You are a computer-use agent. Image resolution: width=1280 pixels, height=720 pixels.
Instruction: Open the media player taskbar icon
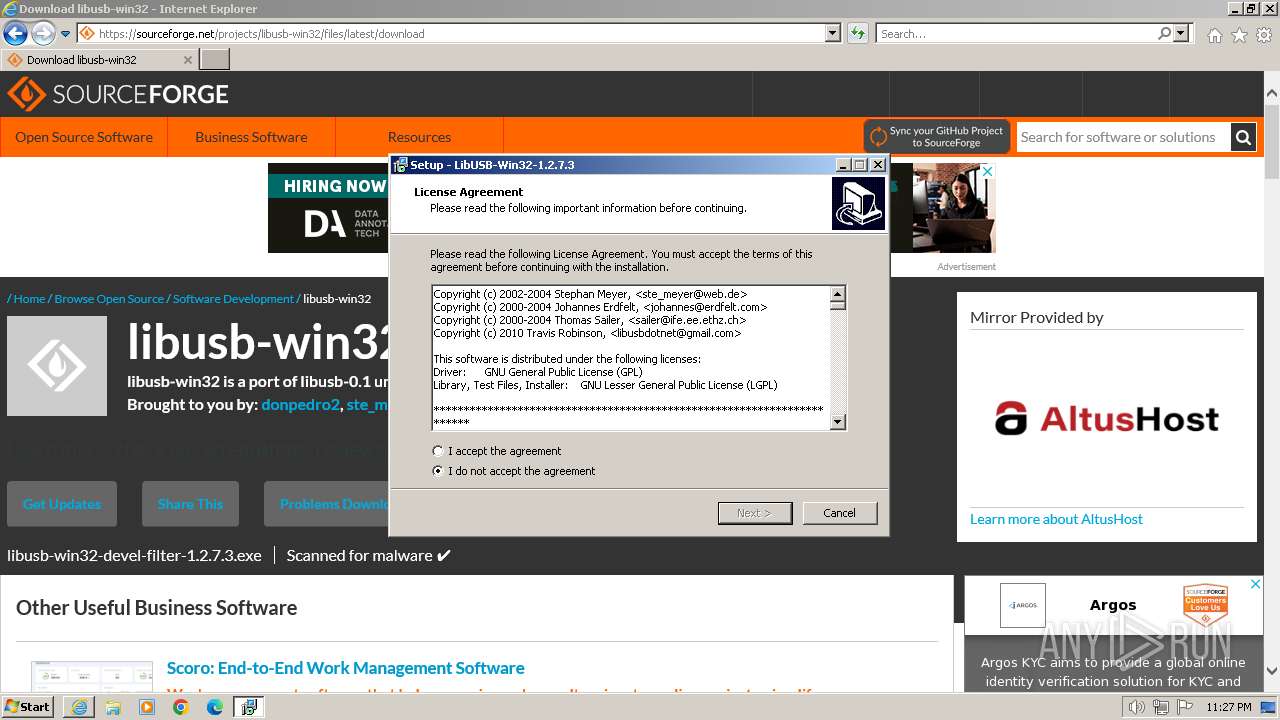[x=147, y=707]
